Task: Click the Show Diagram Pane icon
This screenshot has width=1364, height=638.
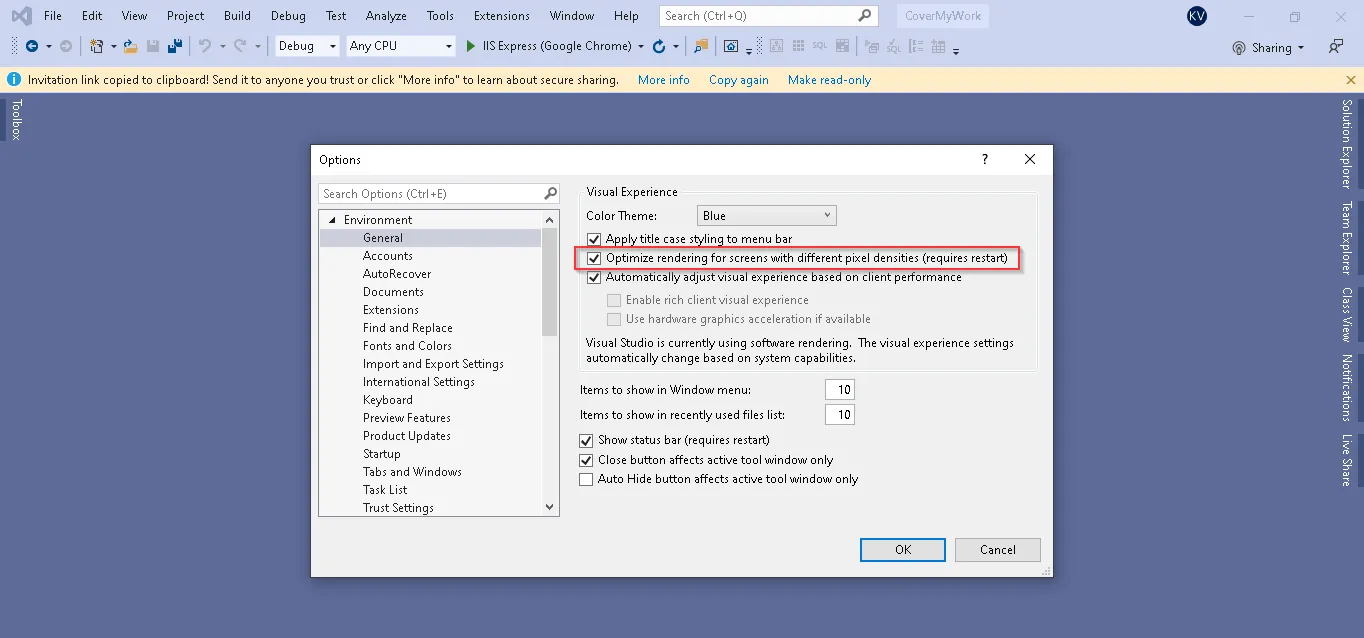Action: click(x=778, y=46)
